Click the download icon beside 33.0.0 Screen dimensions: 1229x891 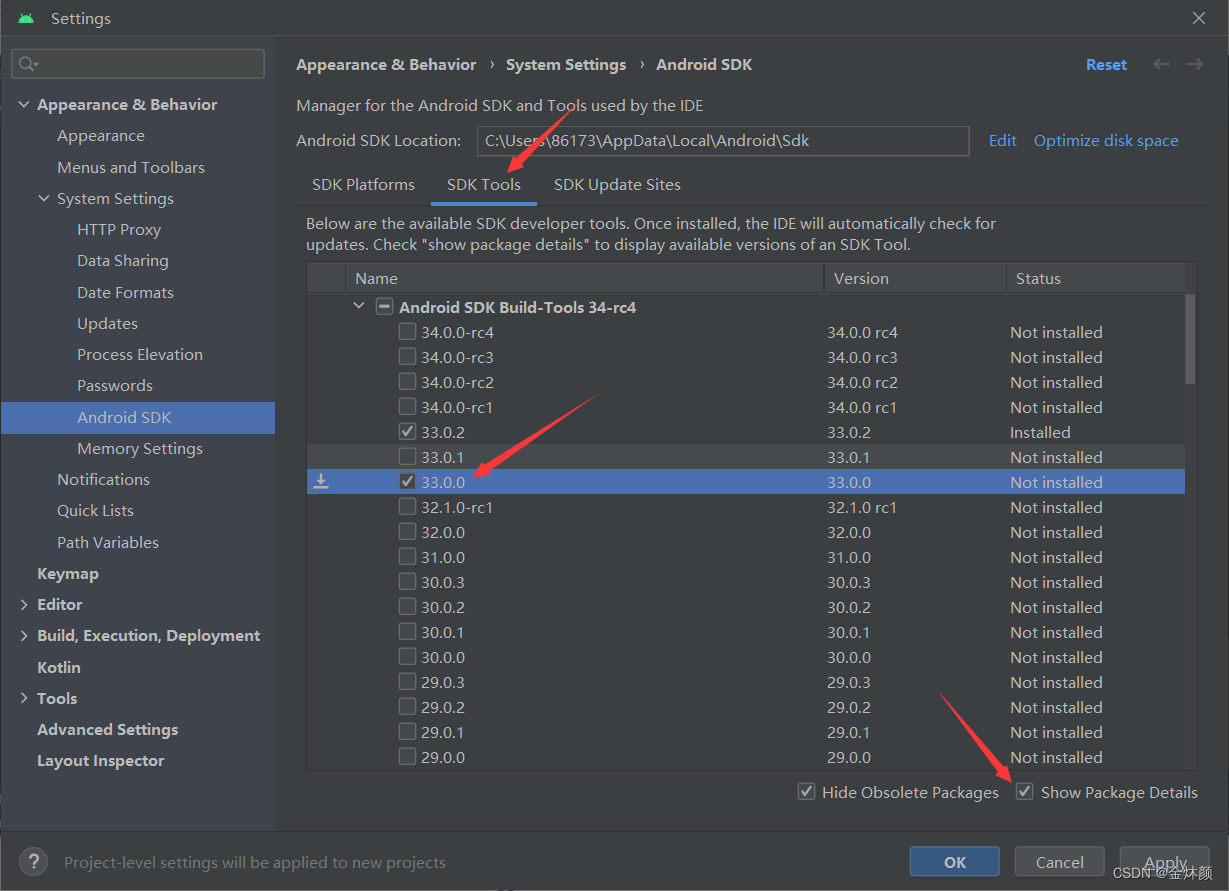pos(321,482)
